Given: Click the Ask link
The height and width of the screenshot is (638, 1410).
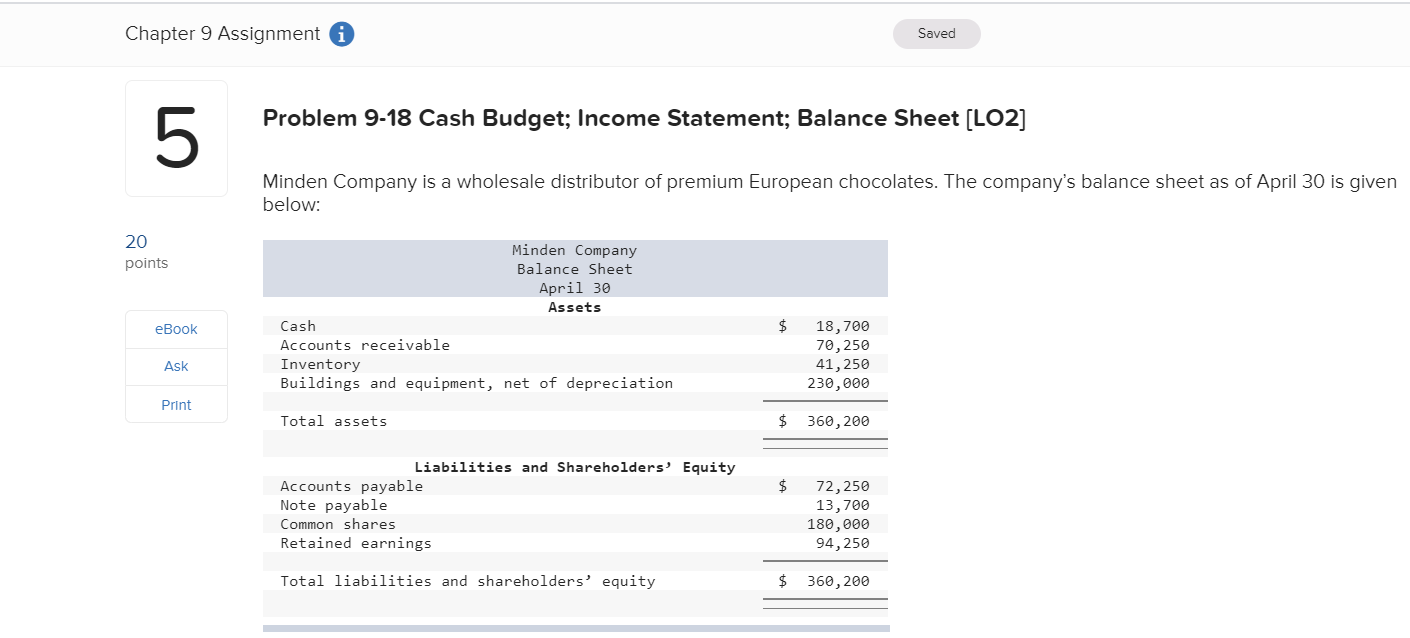Looking at the screenshot, I should (x=175, y=366).
